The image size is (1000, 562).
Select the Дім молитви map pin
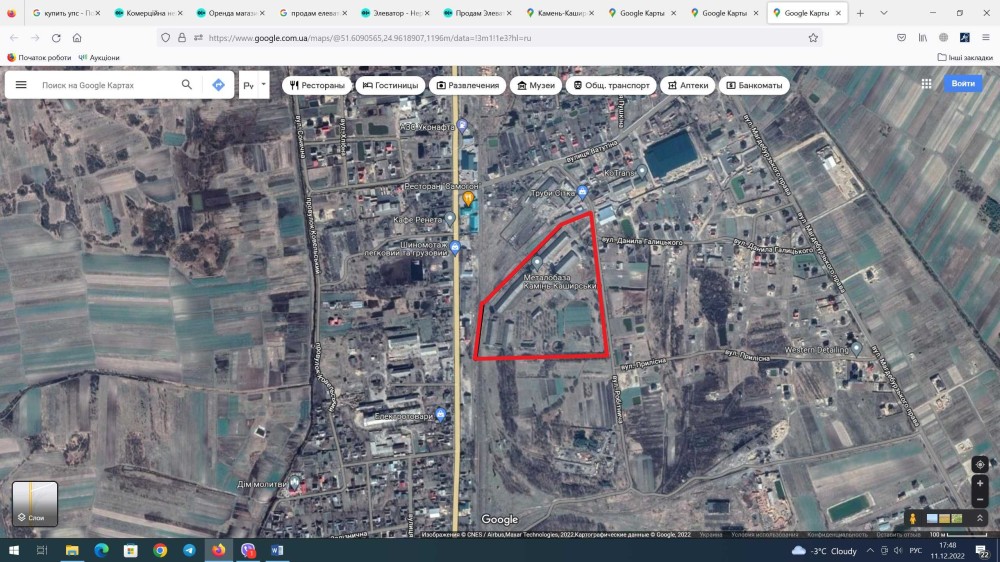294,482
